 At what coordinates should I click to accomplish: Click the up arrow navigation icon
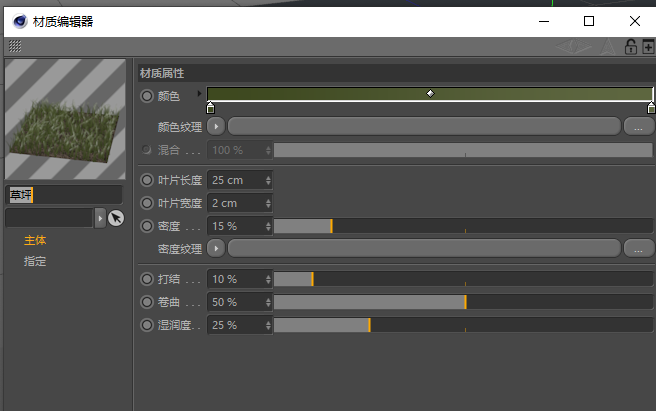[607, 46]
